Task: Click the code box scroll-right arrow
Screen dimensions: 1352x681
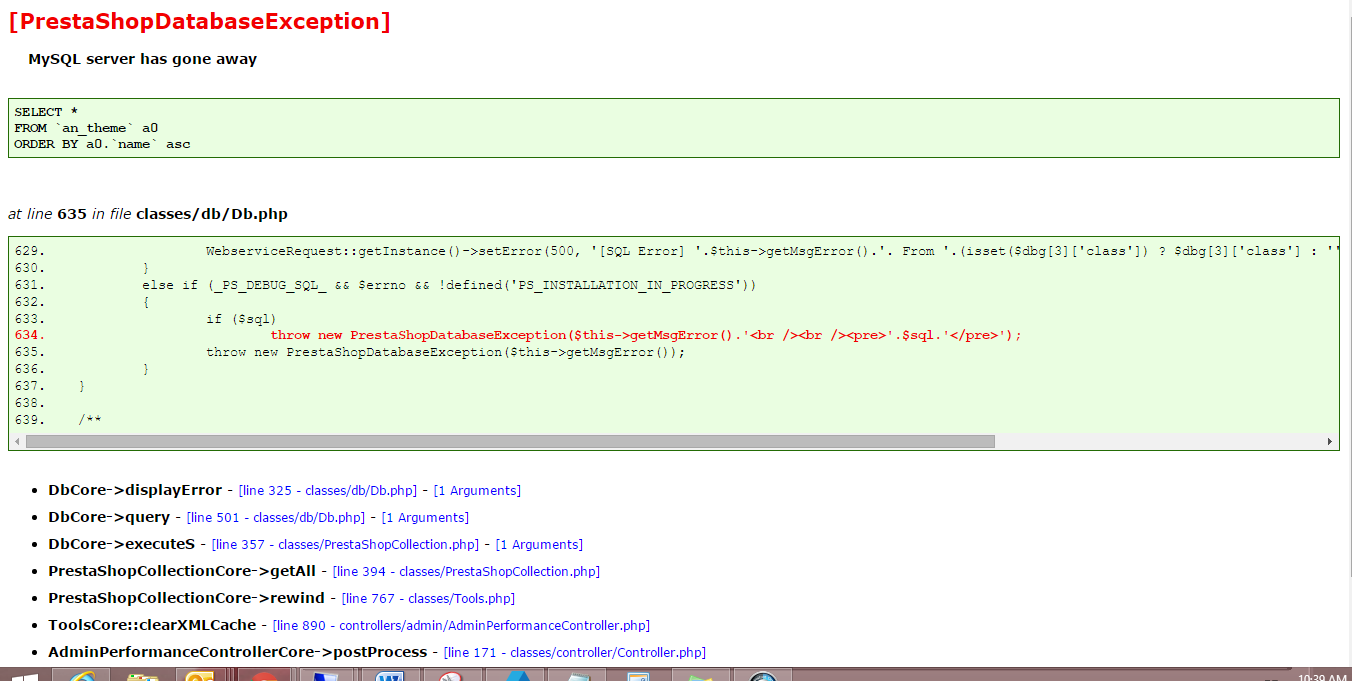Action: coord(1330,441)
